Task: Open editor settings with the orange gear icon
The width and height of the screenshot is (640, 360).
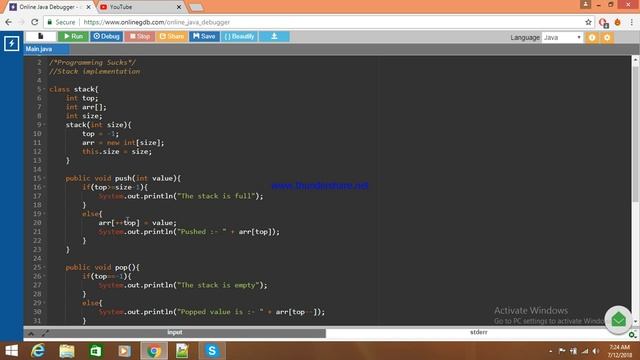Action: pos(607,38)
